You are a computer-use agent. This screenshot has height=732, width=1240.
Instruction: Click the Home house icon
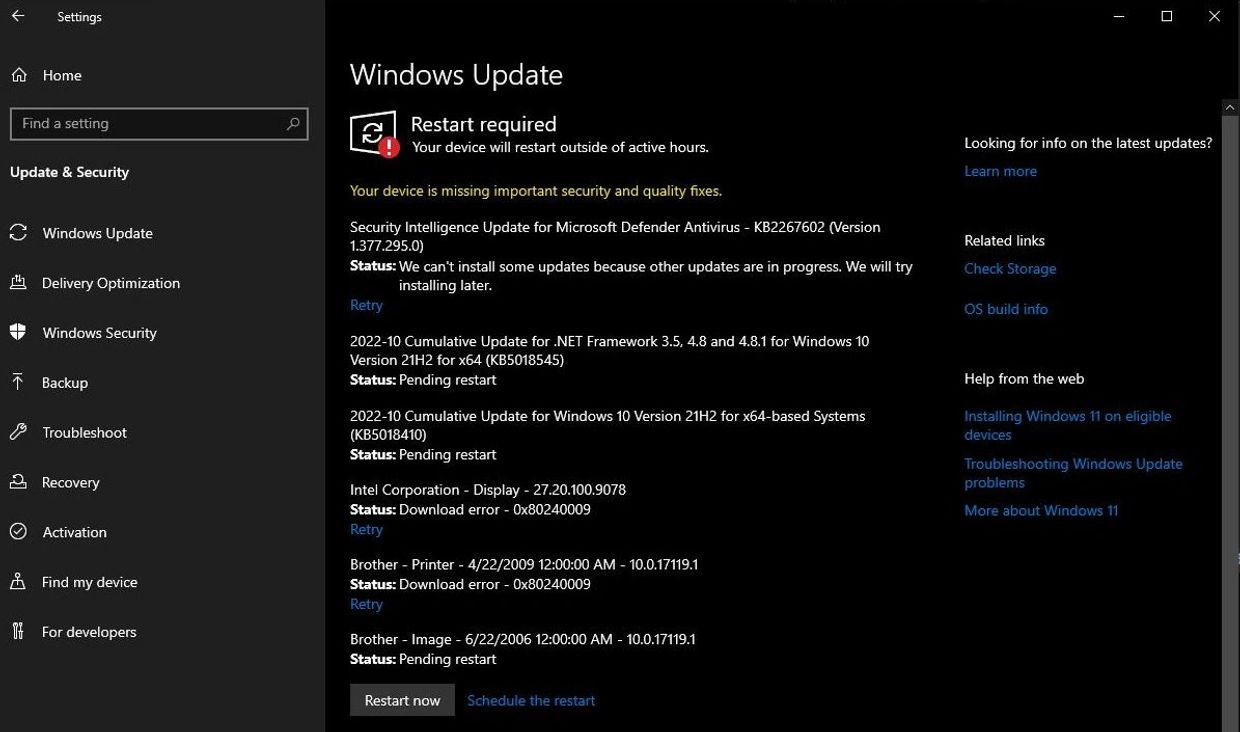[19, 75]
